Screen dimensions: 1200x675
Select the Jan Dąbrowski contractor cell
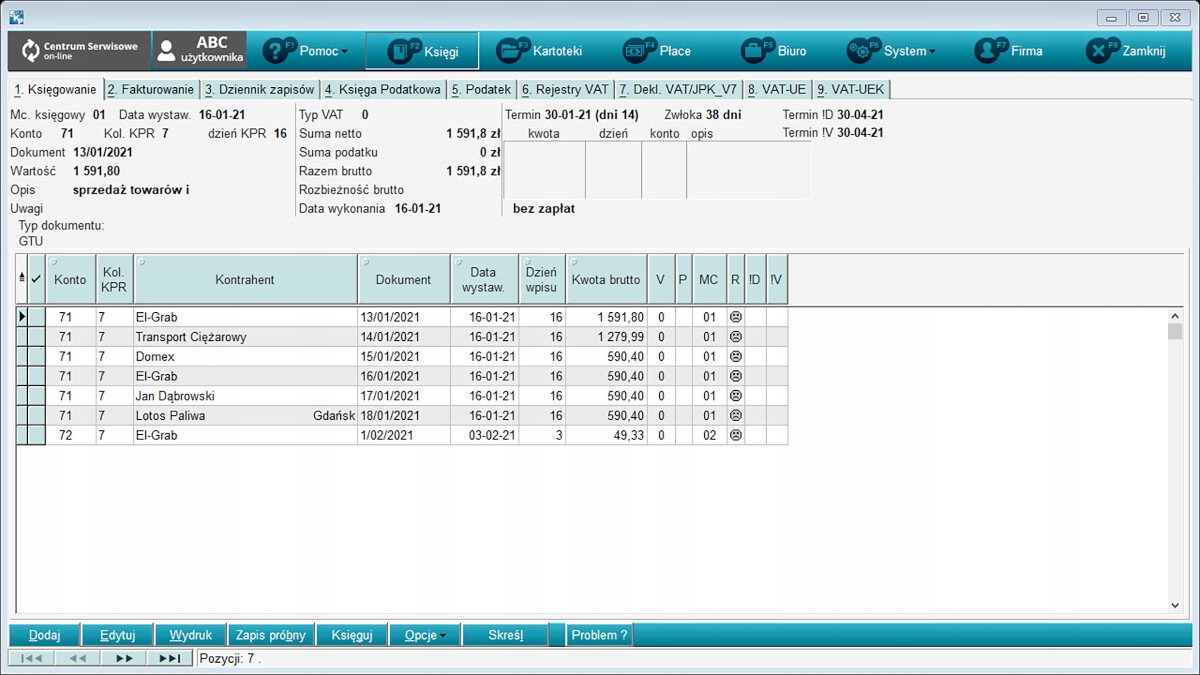click(x=245, y=396)
